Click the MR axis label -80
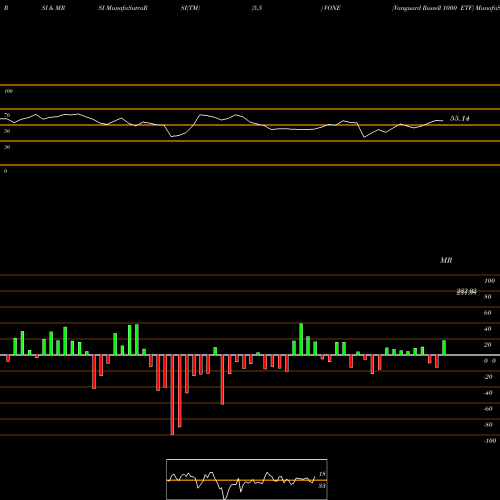Screen dimensions: 500x500 (488, 425)
